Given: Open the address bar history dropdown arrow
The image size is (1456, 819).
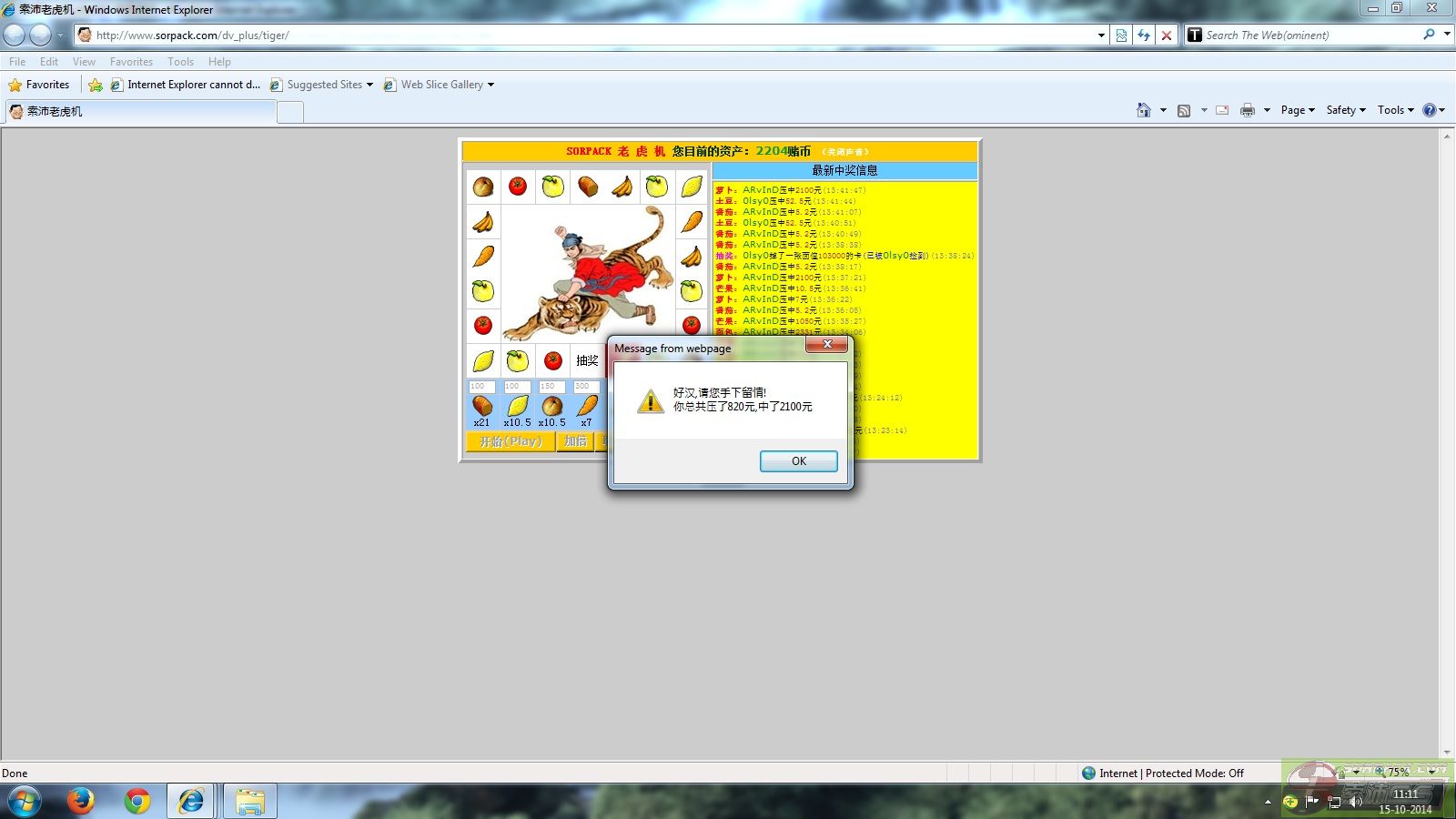Looking at the screenshot, I should coord(1101,35).
